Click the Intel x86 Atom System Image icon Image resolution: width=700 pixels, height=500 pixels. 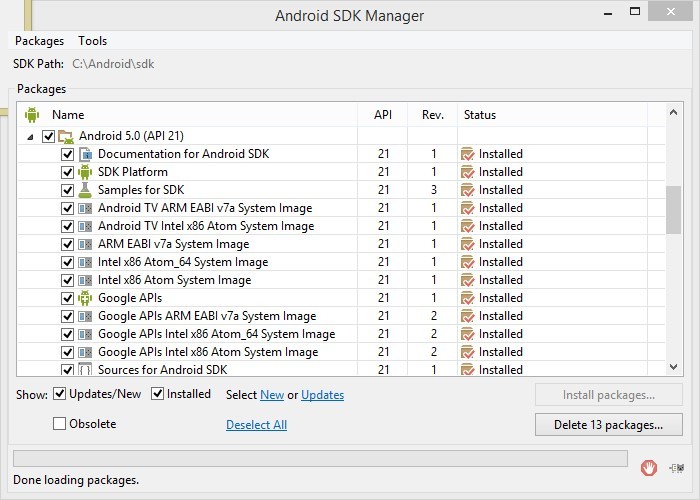pos(85,280)
